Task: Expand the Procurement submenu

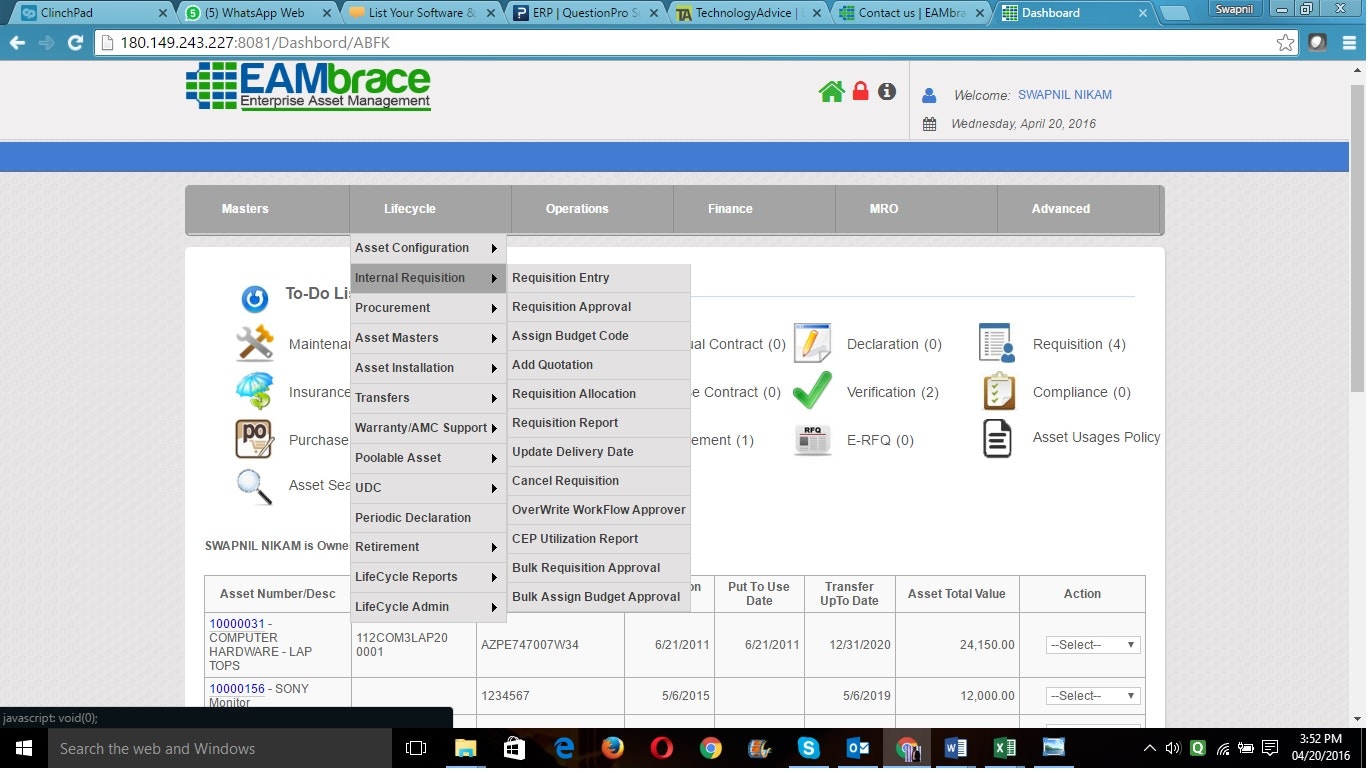Action: coord(427,308)
